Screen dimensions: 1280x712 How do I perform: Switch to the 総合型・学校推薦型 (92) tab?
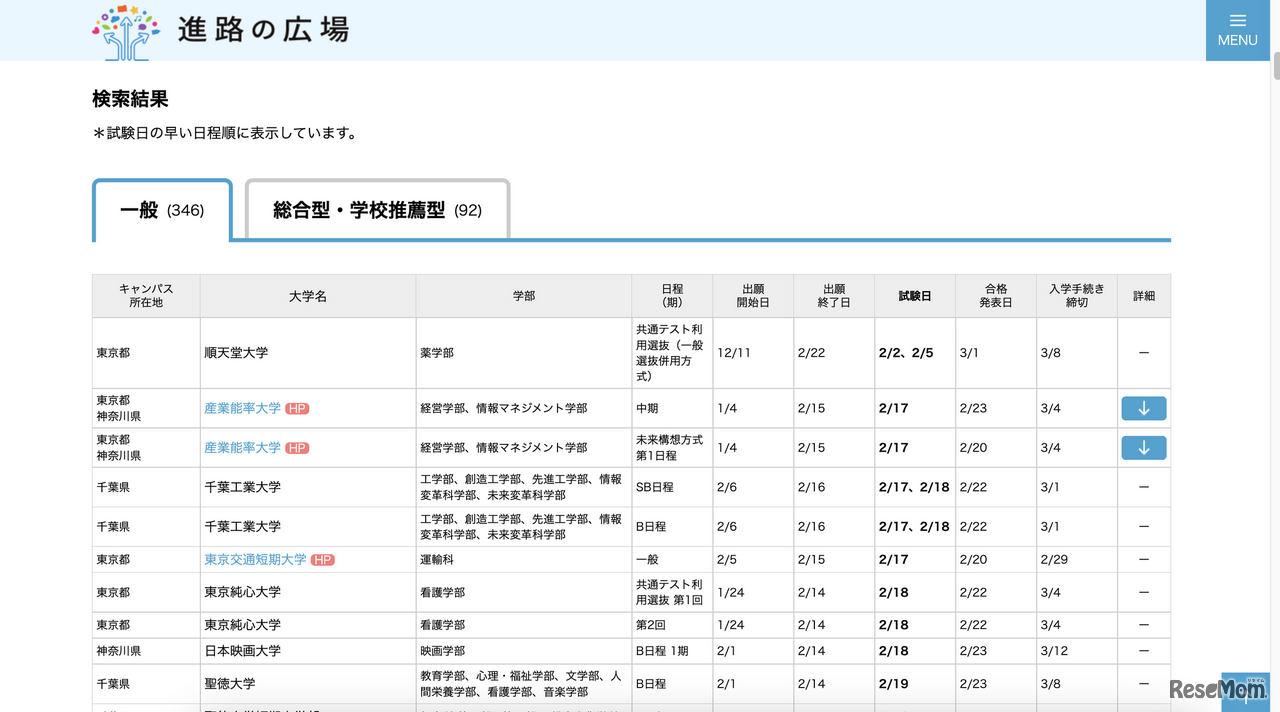377,210
